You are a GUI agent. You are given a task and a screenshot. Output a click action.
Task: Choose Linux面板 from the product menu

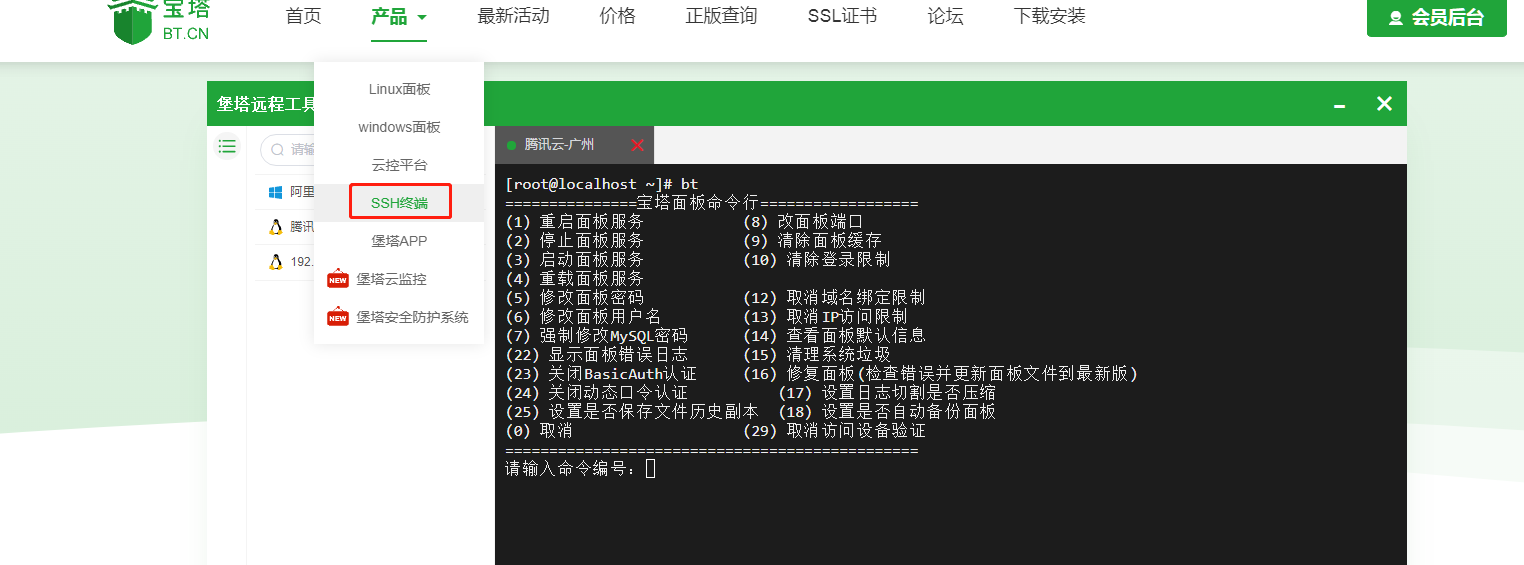click(x=399, y=89)
